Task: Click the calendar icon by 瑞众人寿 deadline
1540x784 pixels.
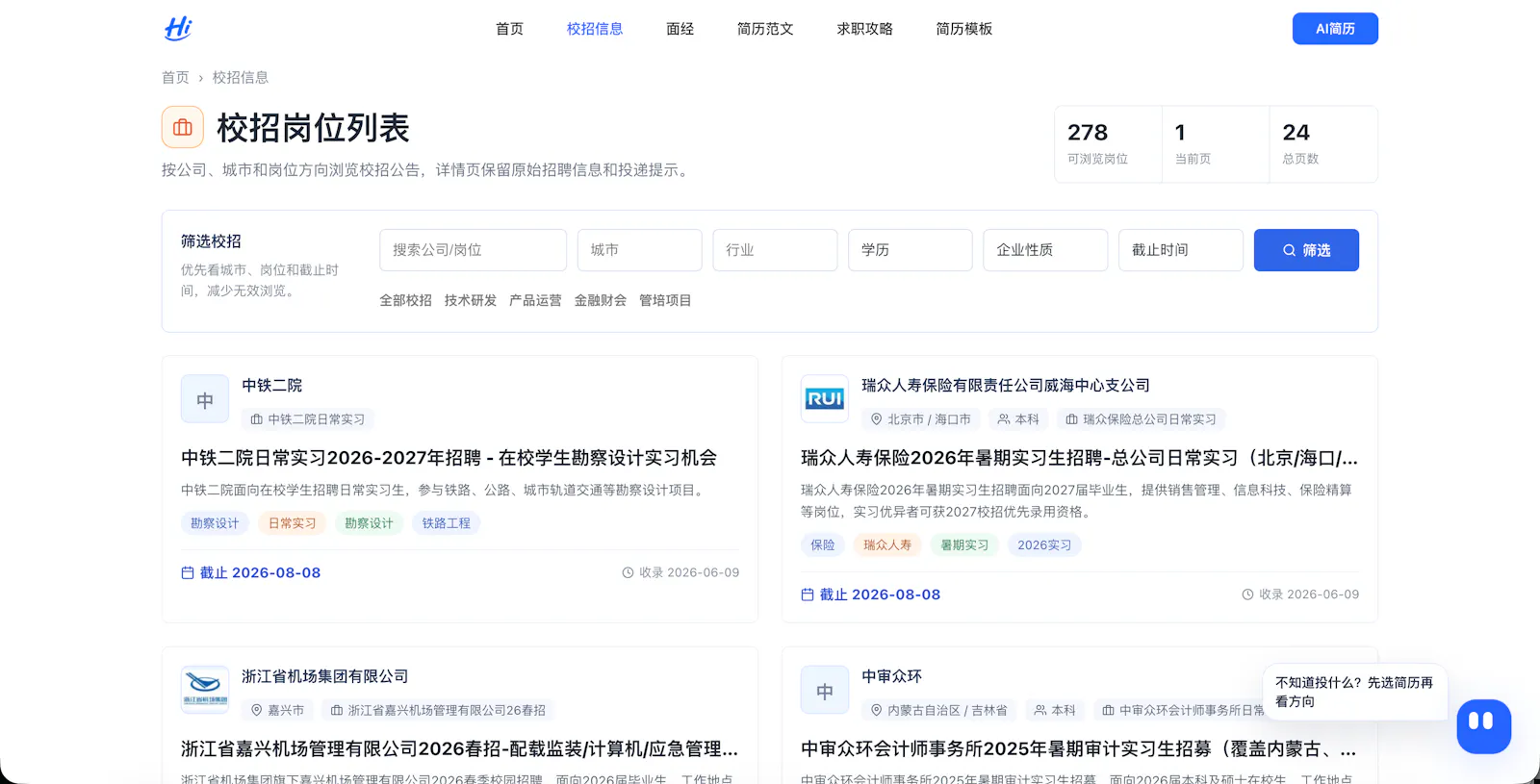Action: tap(808, 594)
